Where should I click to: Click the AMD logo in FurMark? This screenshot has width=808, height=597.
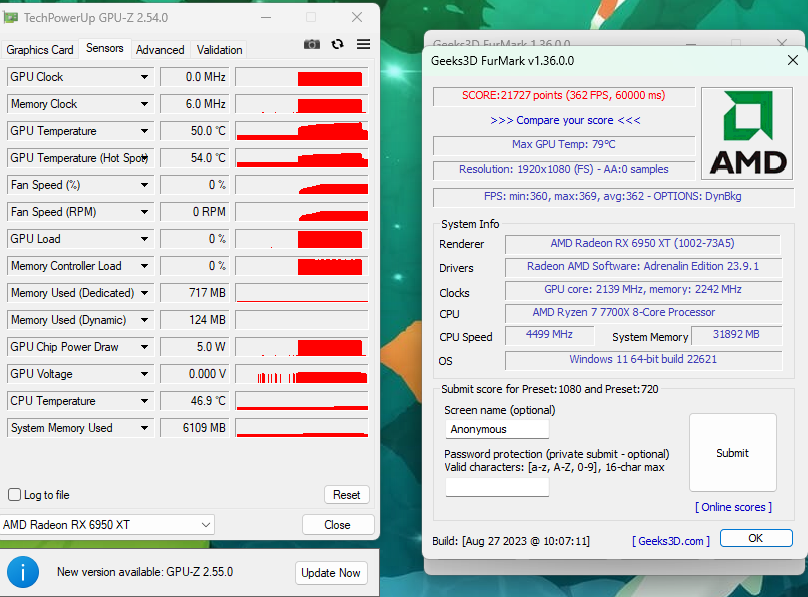point(747,133)
